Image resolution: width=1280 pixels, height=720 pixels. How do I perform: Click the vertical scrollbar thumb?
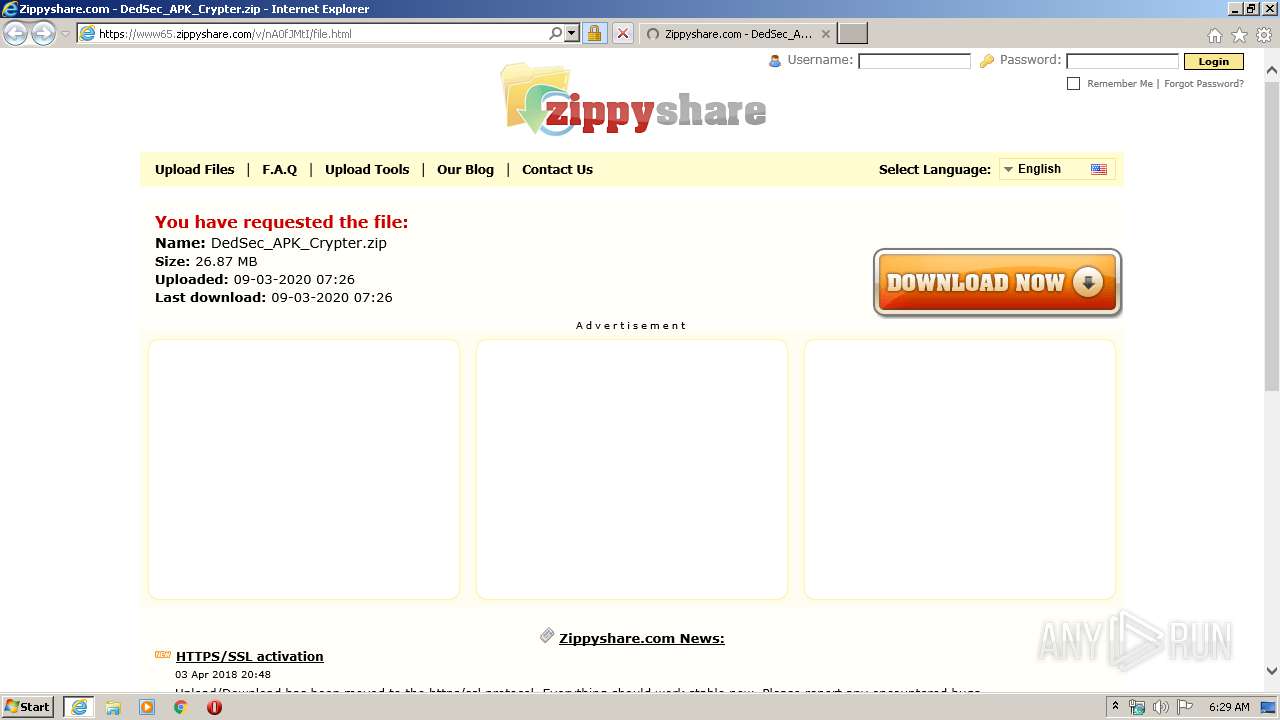click(1272, 235)
